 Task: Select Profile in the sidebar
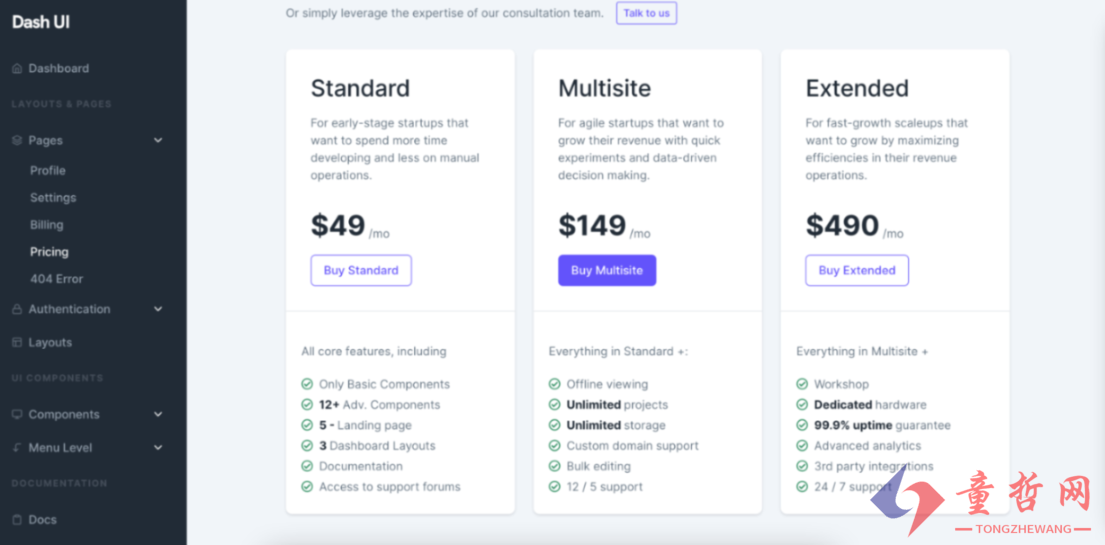(x=48, y=171)
